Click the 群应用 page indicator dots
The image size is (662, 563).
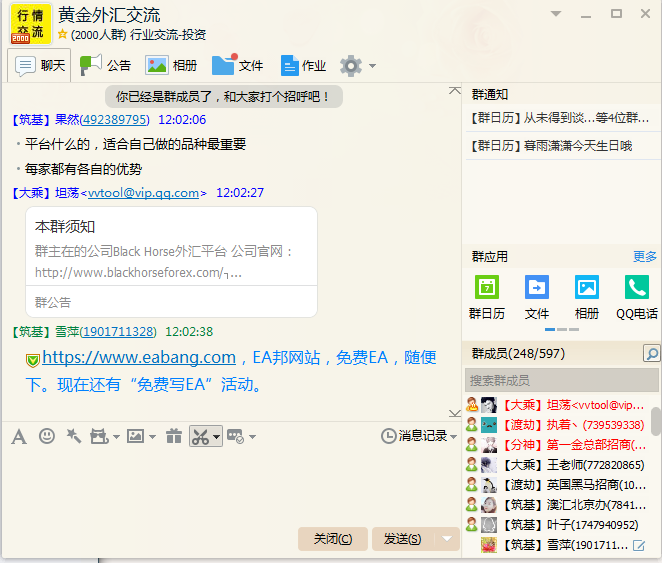562,329
